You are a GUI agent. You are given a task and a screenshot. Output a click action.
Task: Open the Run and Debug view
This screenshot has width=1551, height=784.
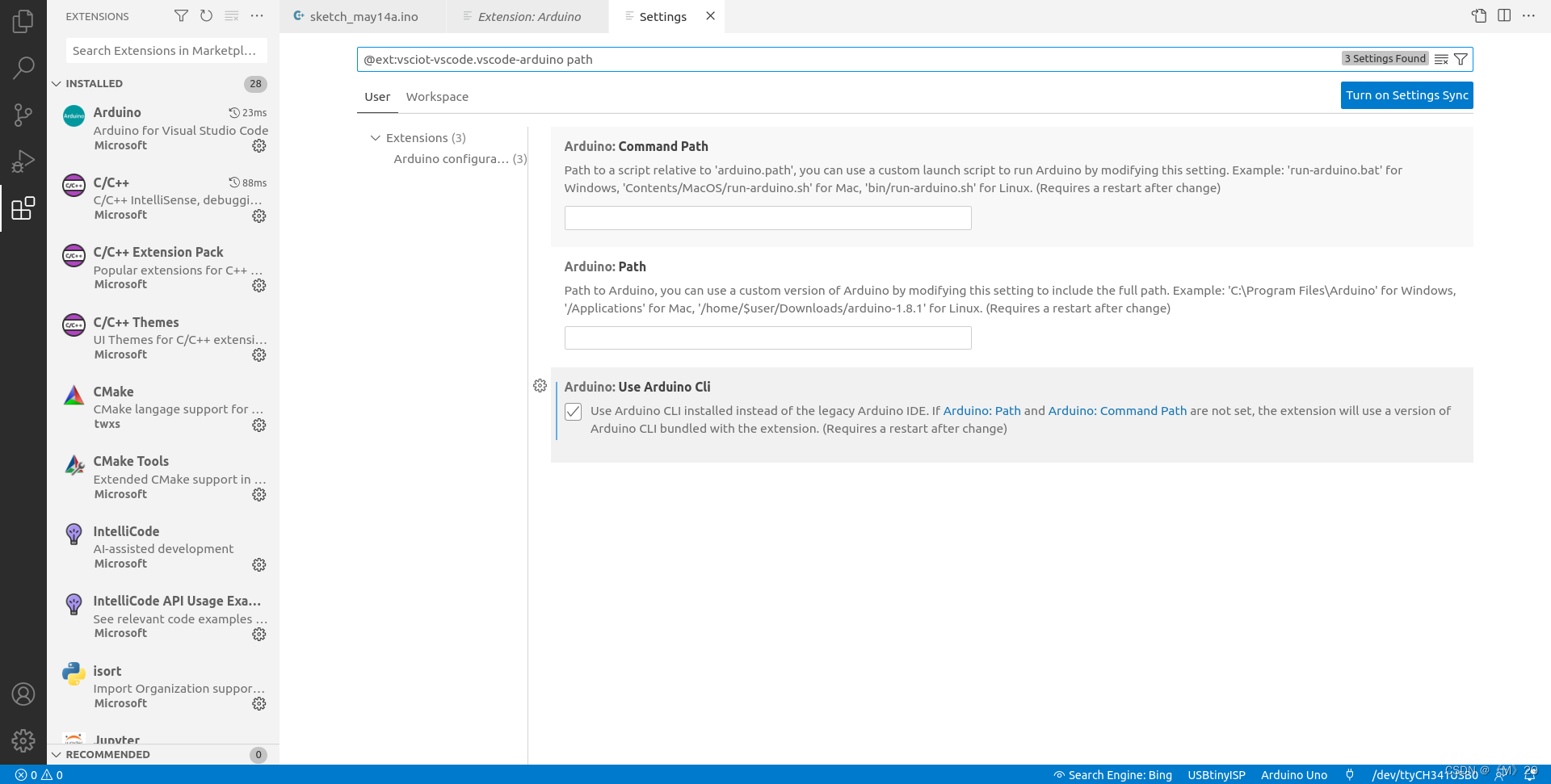pos(23,161)
